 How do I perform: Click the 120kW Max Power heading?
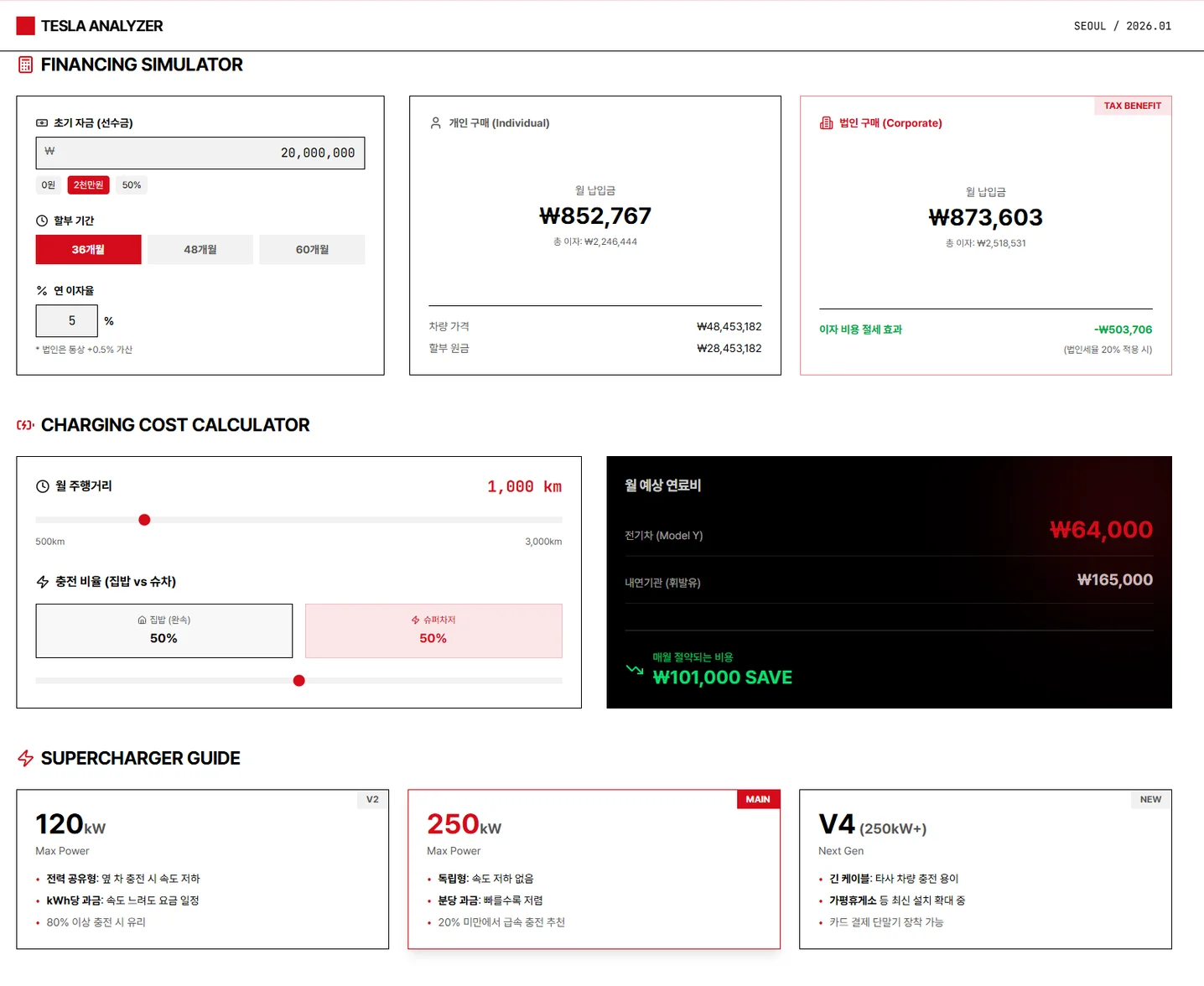click(70, 825)
